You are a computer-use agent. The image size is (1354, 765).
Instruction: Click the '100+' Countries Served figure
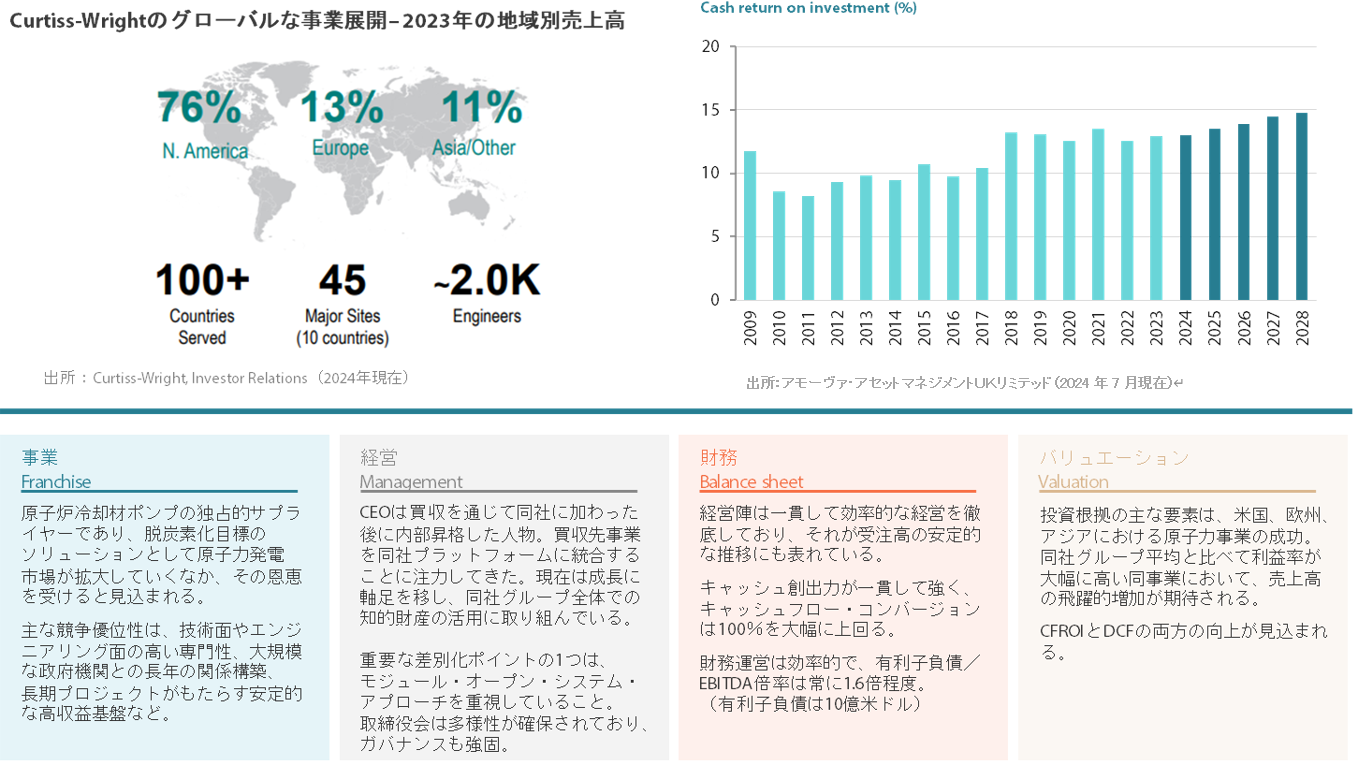tap(203, 281)
